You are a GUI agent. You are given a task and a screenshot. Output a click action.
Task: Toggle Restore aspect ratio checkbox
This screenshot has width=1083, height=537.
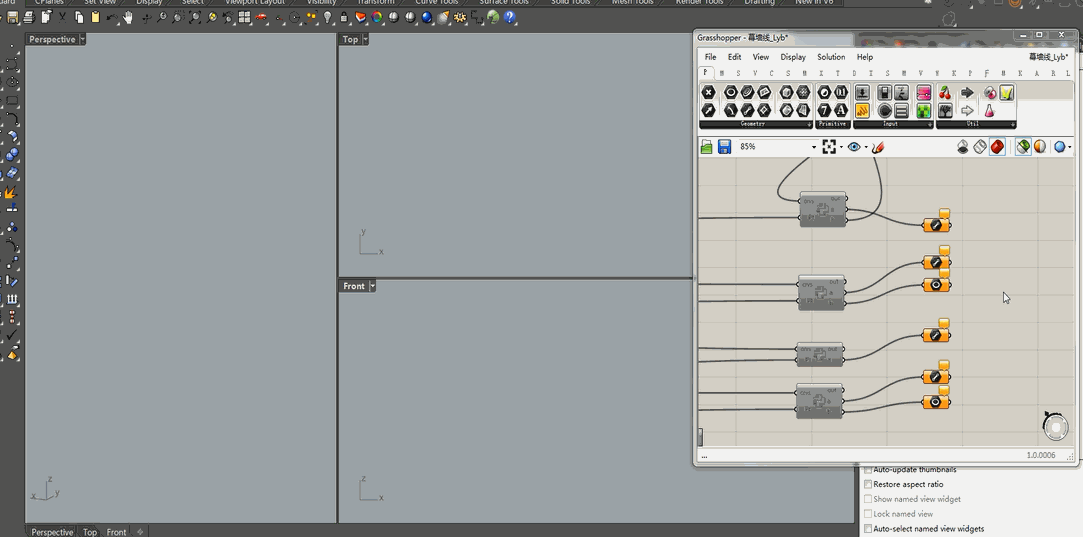868,484
